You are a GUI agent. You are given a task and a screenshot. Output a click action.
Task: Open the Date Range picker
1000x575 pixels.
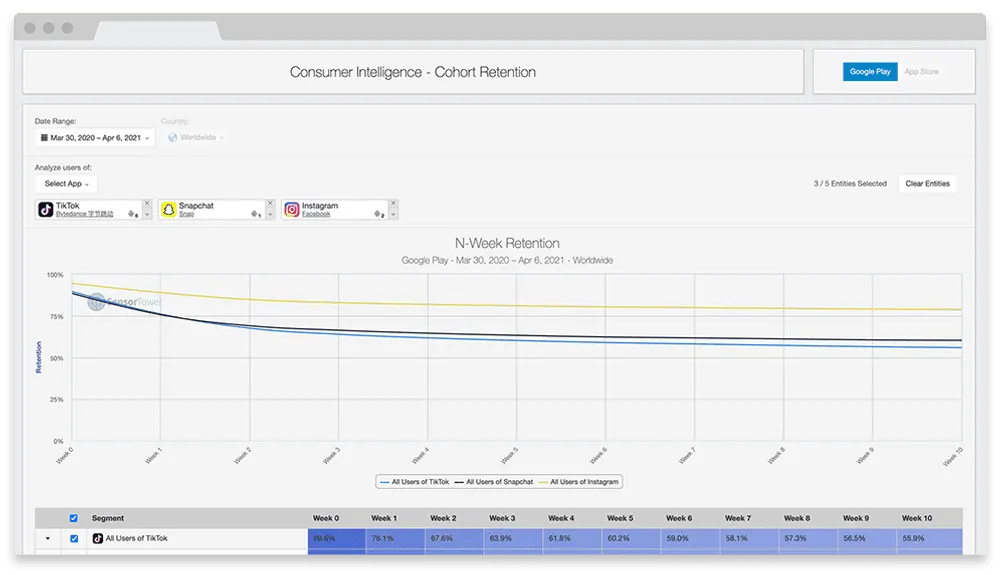point(95,138)
